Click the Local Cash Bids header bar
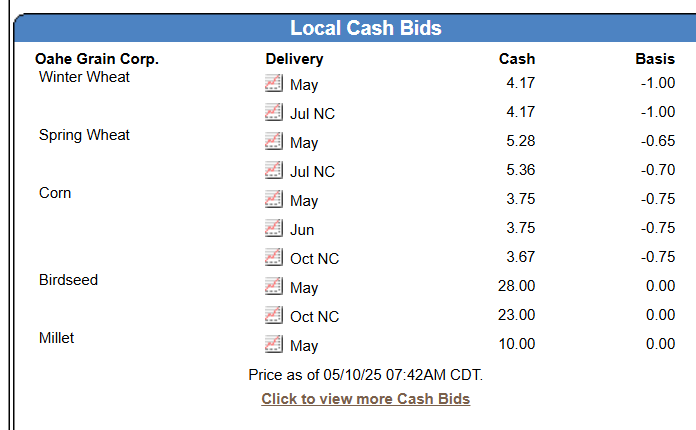The width and height of the screenshot is (696, 430). click(365, 28)
